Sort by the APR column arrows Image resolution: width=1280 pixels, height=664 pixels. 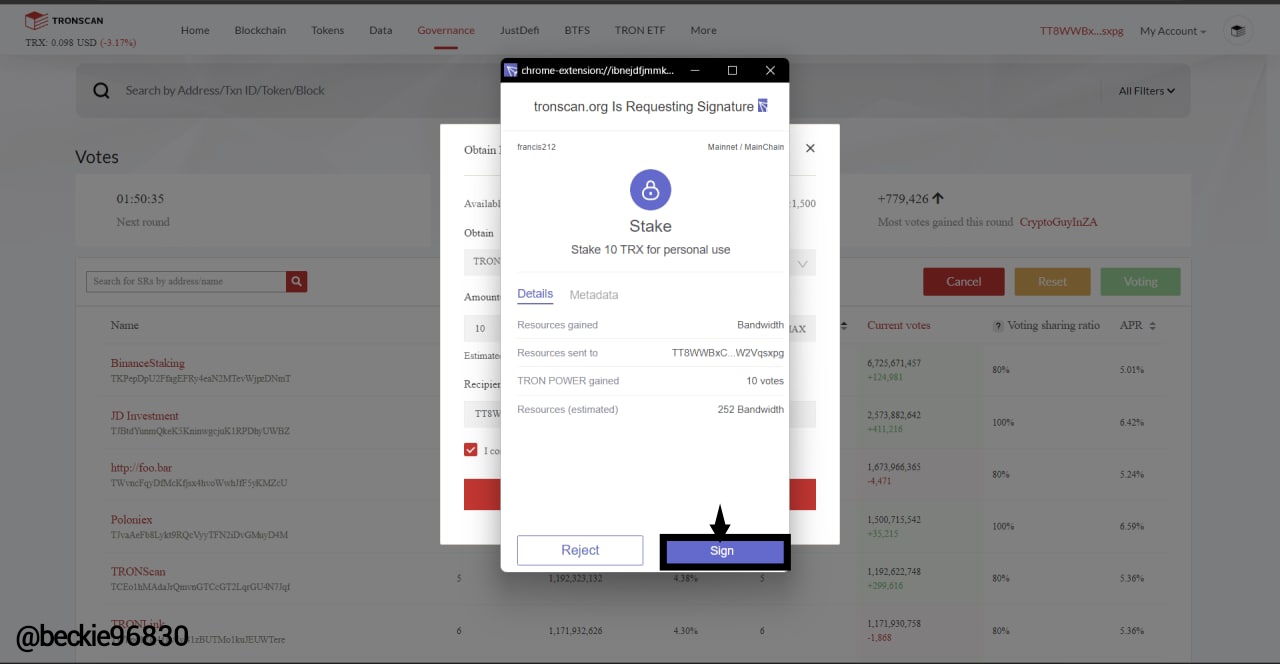click(1152, 326)
